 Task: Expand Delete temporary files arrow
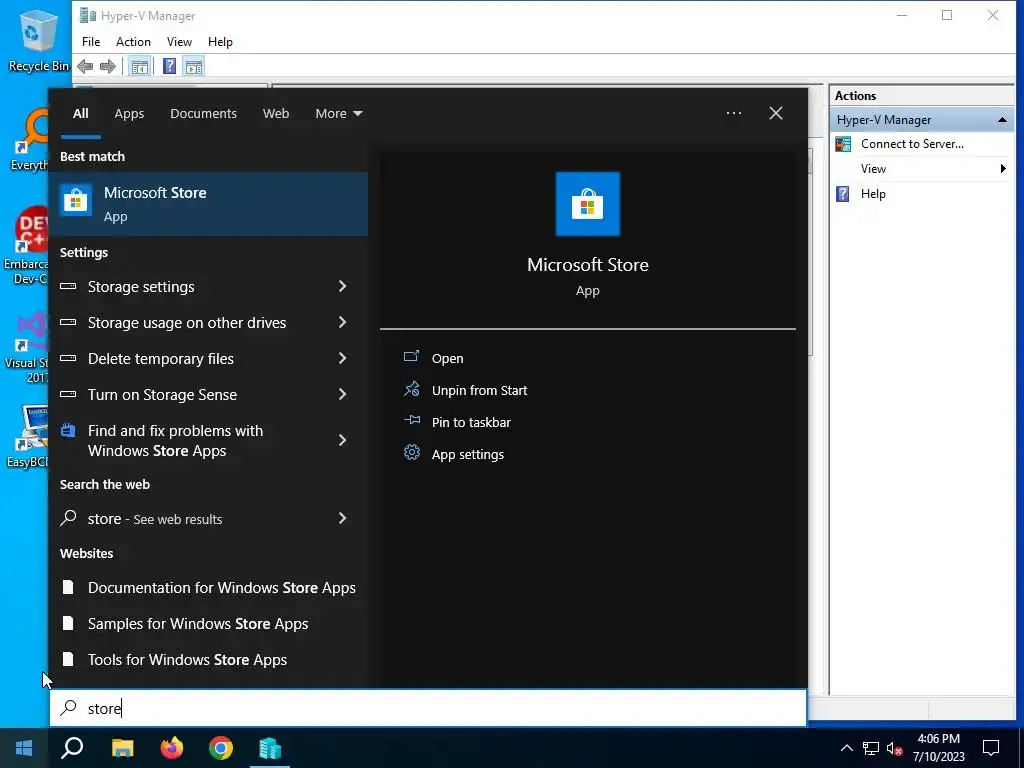pyautogui.click(x=342, y=358)
